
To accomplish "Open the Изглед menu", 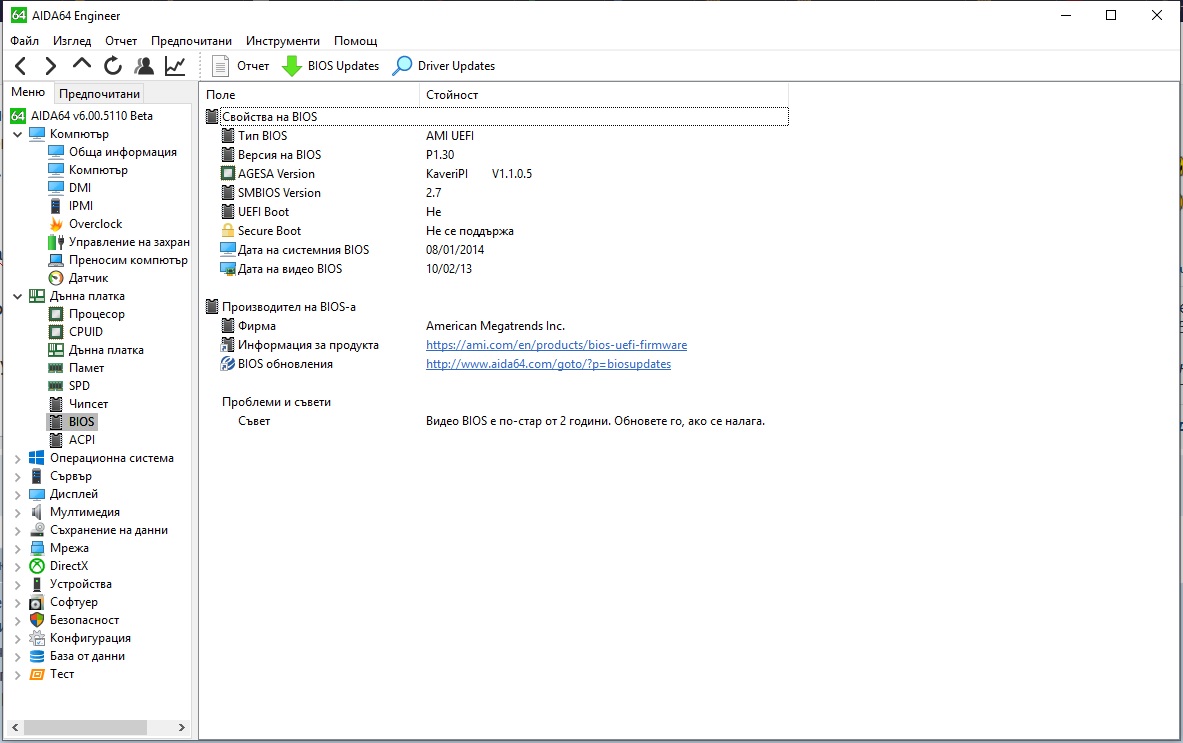I will (x=72, y=41).
